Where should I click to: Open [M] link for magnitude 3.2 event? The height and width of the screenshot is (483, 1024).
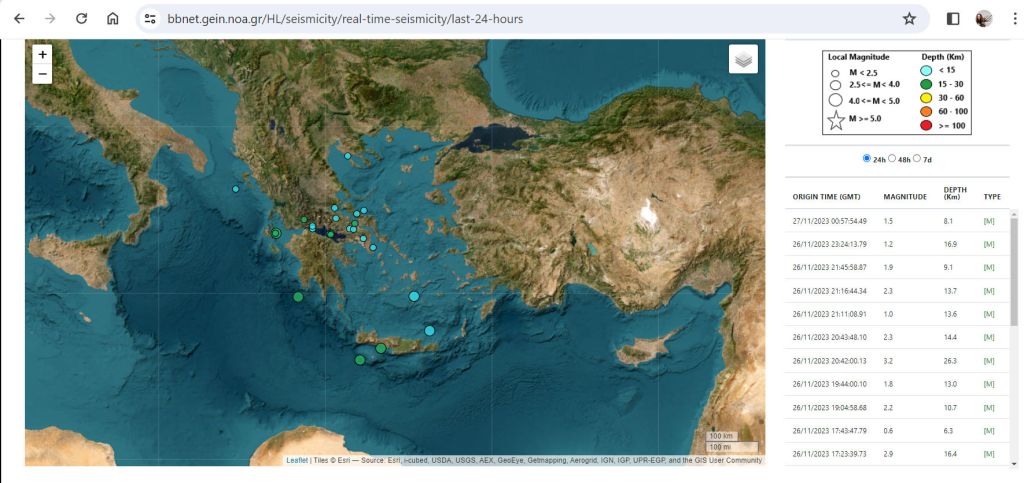[x=989, y=361]
